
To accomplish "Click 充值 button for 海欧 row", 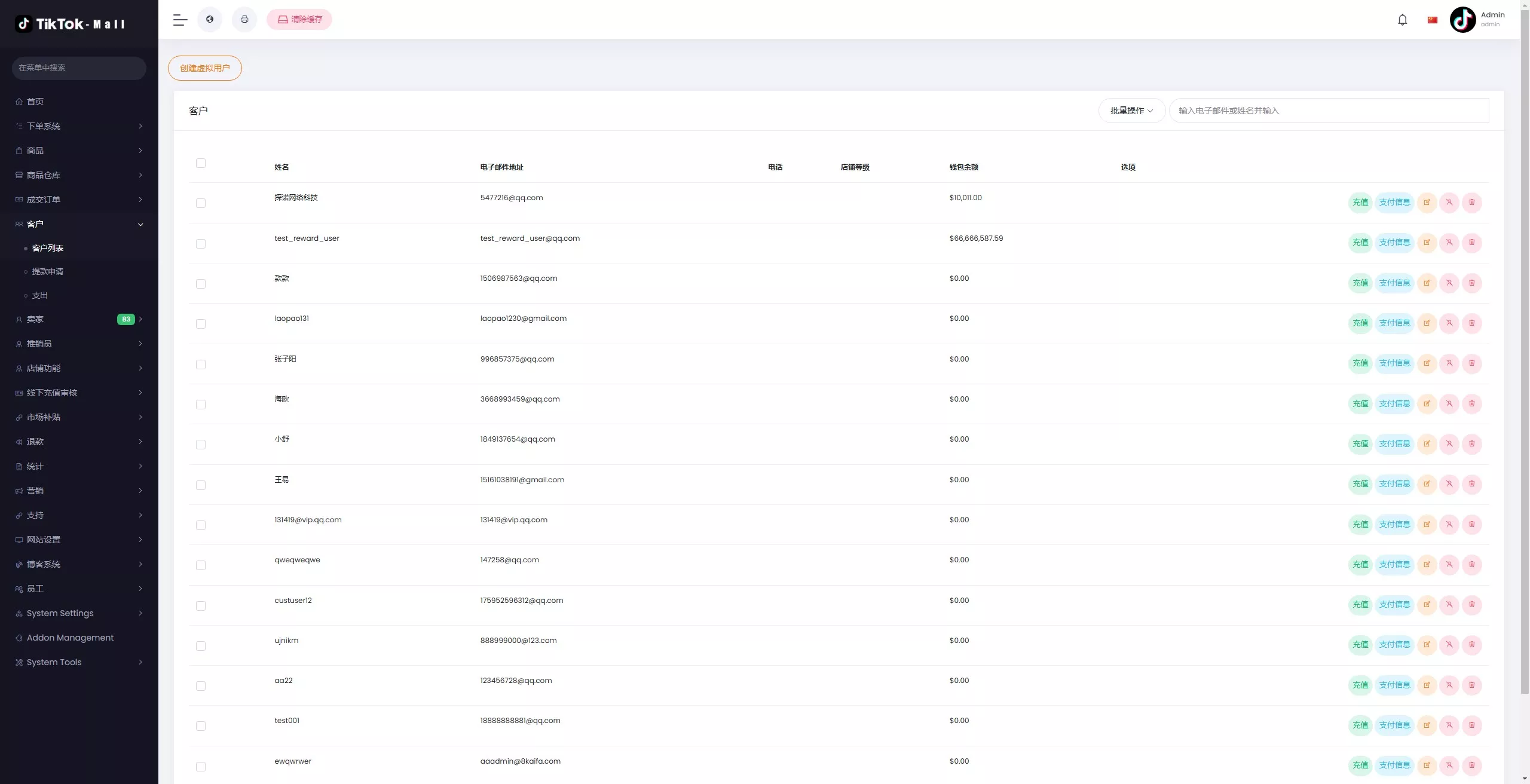I will pyautogui.click(x=1360, y=404).
